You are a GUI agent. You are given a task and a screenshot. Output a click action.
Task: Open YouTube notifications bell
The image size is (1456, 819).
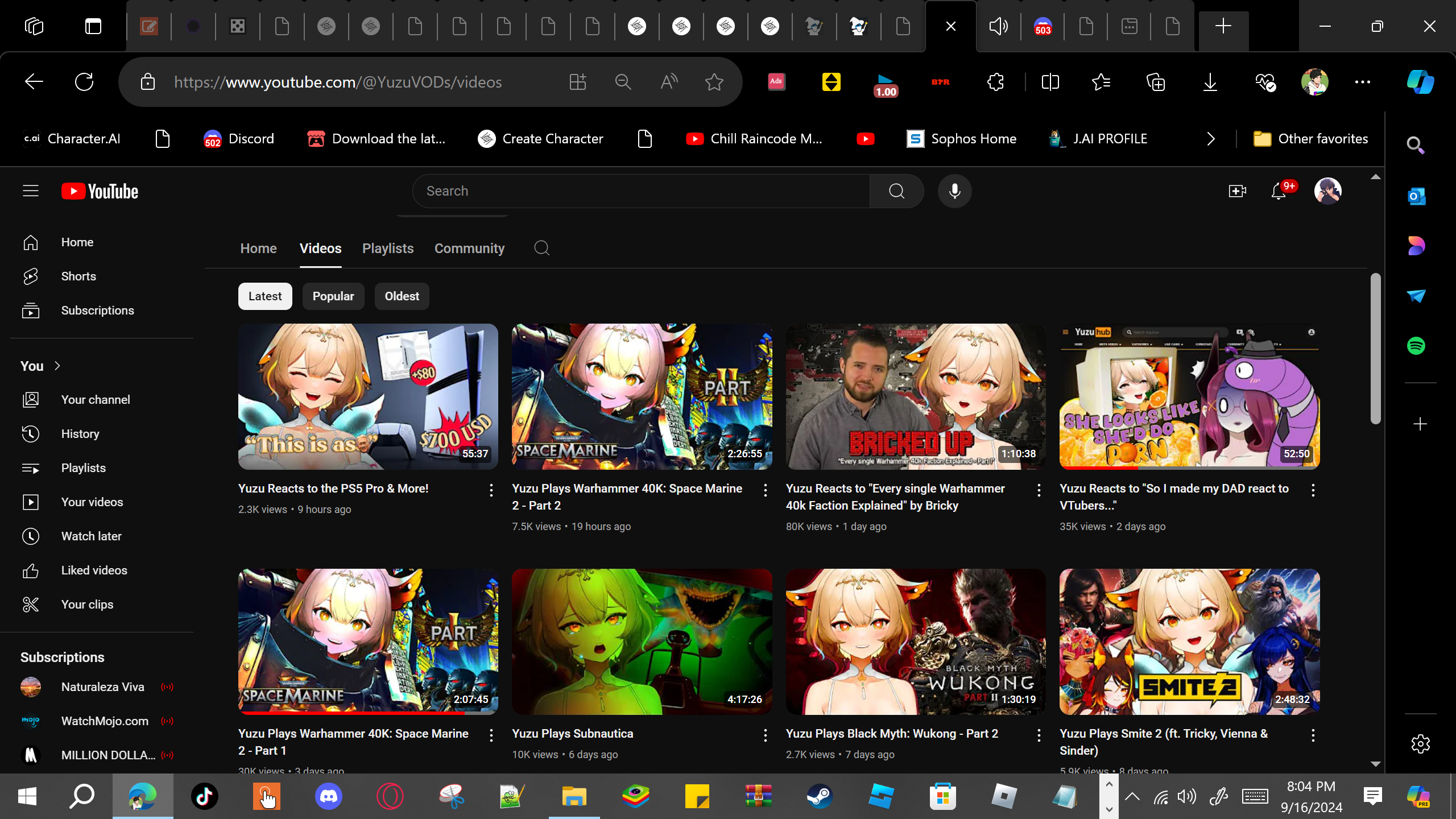(x=1279, y=191)
